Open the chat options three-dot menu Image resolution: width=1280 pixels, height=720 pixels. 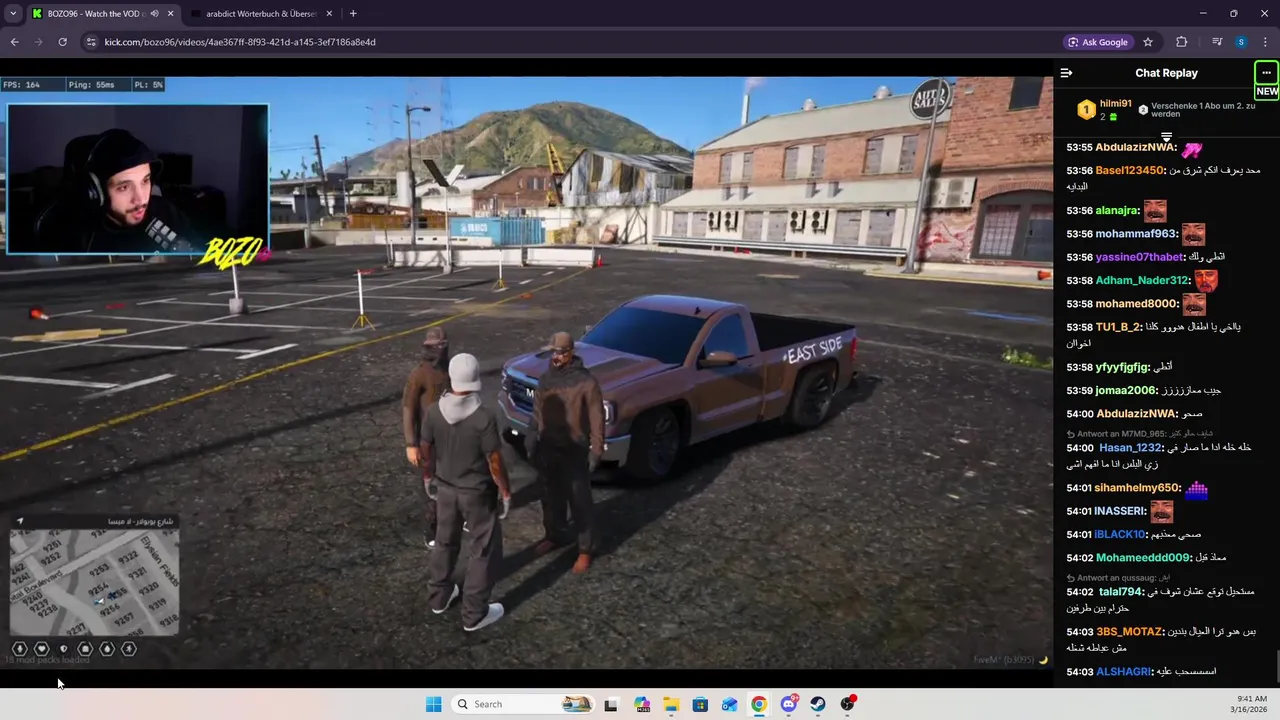pos(1266,73)
